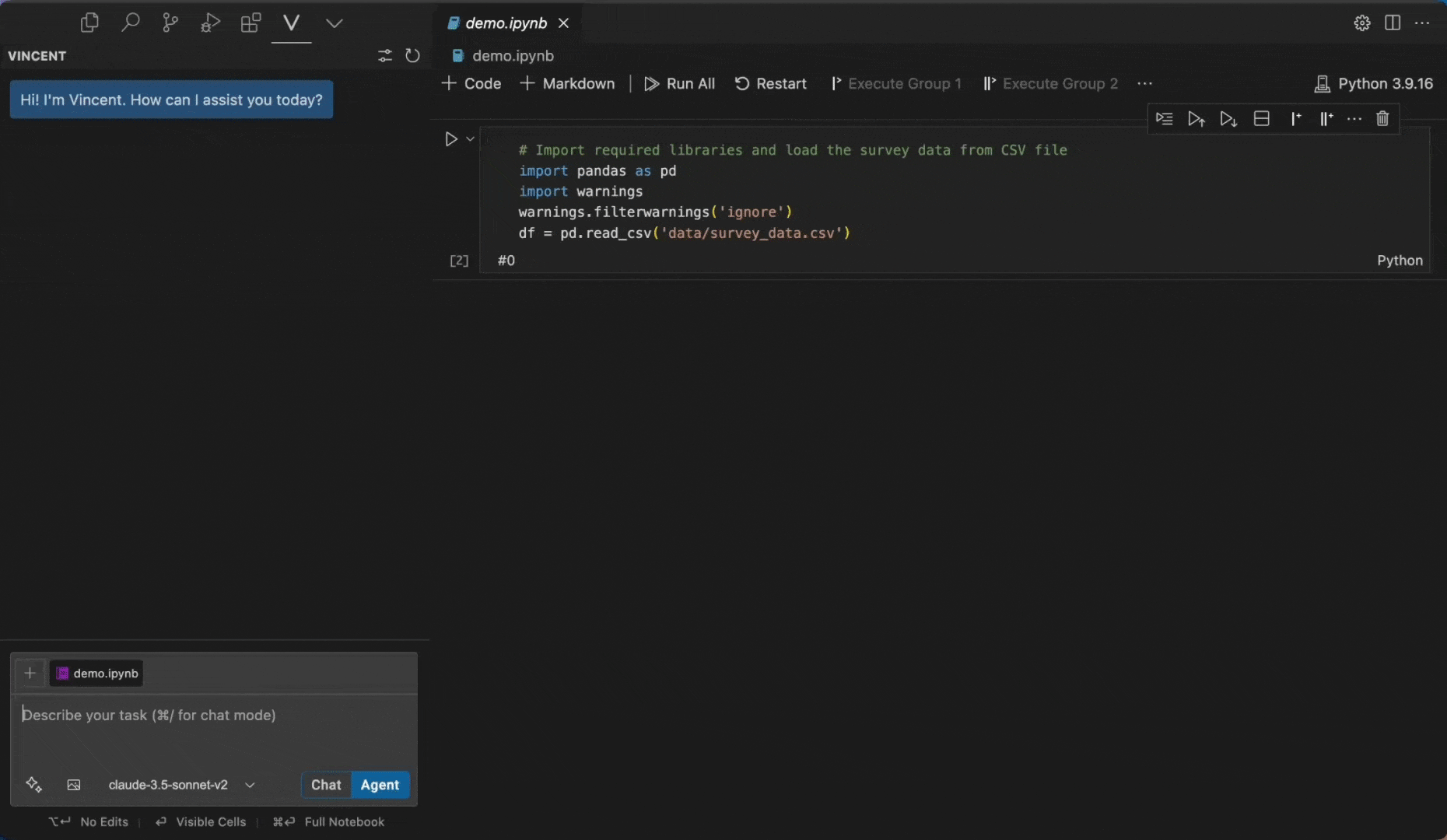Open Vincent panel settings sliders icon

point(385,55)
